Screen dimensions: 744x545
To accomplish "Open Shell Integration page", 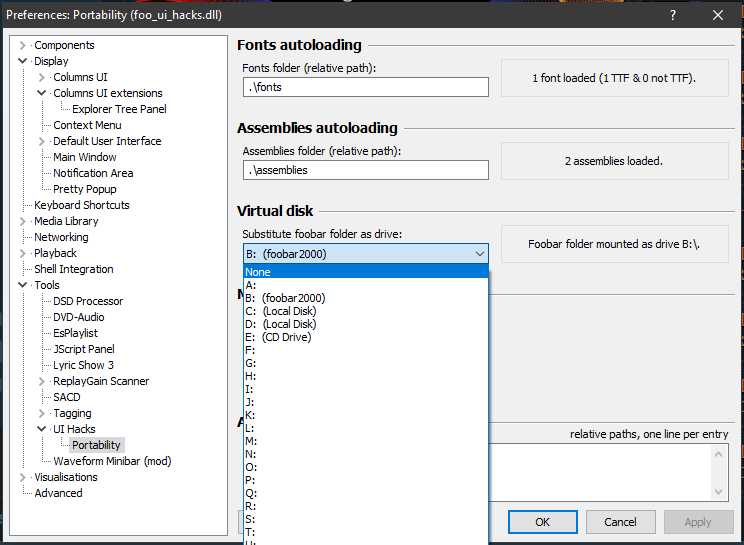I will [74, 269].
